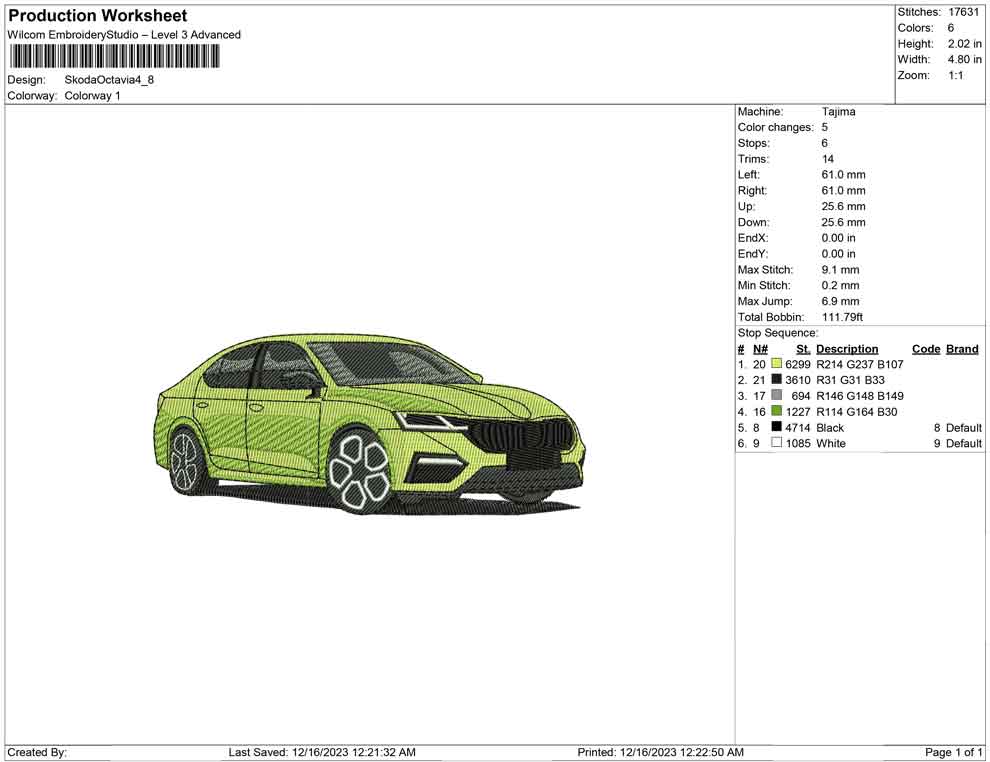Screen dimensions: 990x762
Task: Click the Black color swatch in stop sequence
Action: coord(776,427)
